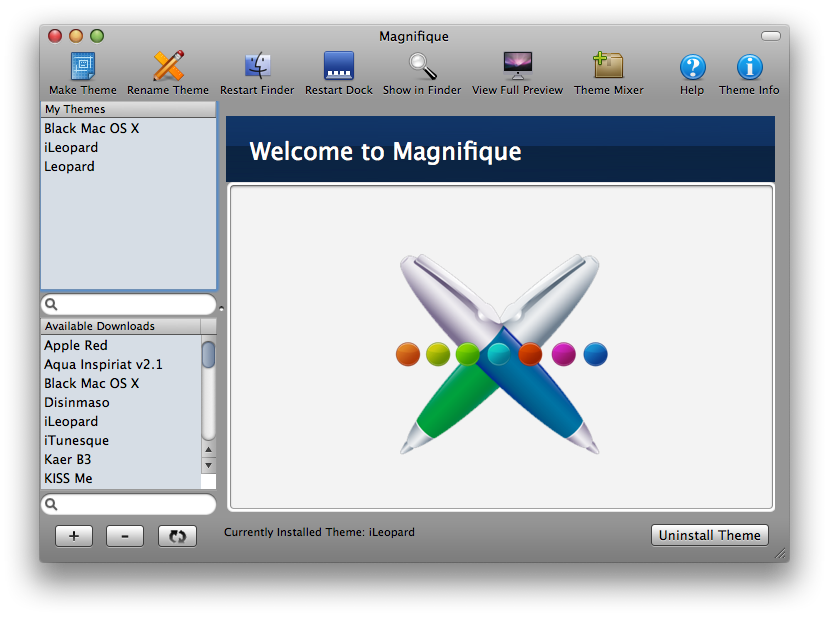Select iLeopard in My Themes list

click(x=128, y=148)
